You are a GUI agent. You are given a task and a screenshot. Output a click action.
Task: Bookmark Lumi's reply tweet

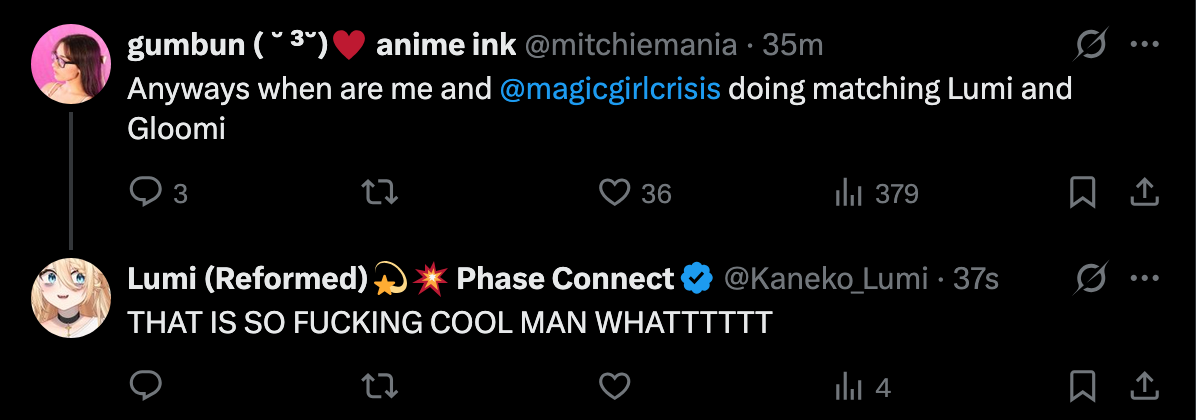[x=1082, y=385]
